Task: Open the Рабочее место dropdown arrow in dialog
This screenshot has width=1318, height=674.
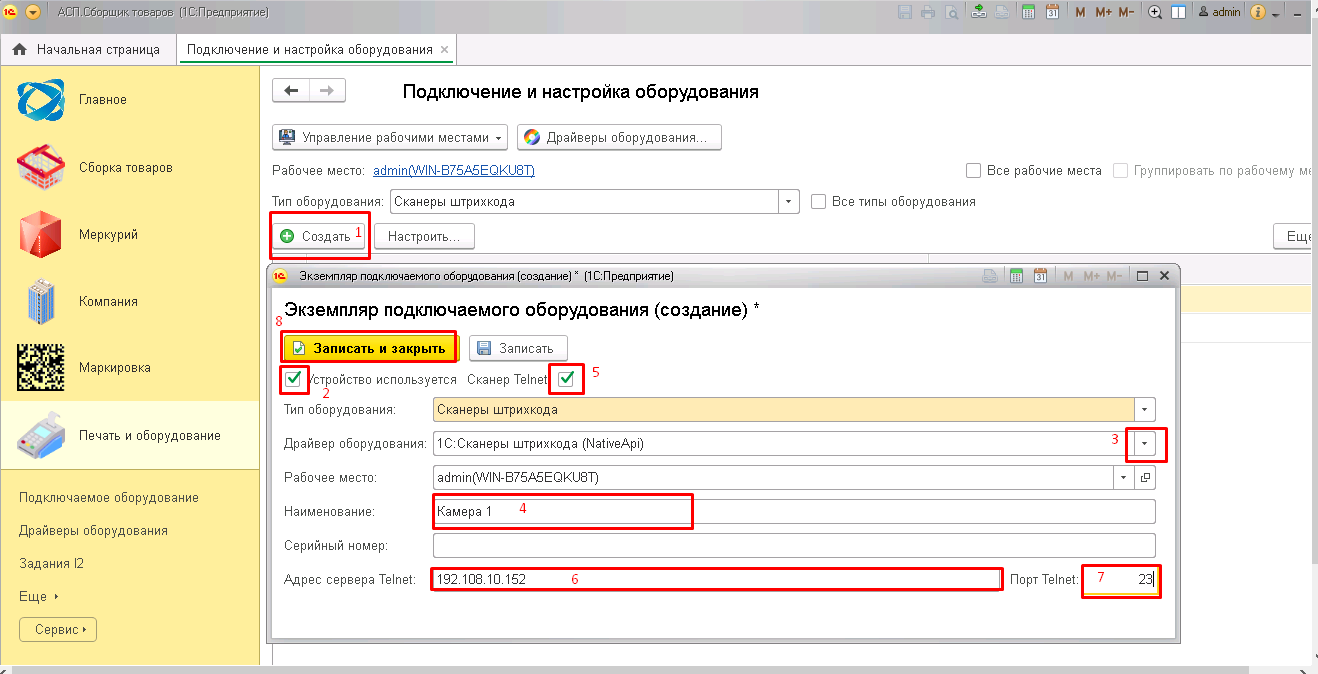Action: point(1125,477)
